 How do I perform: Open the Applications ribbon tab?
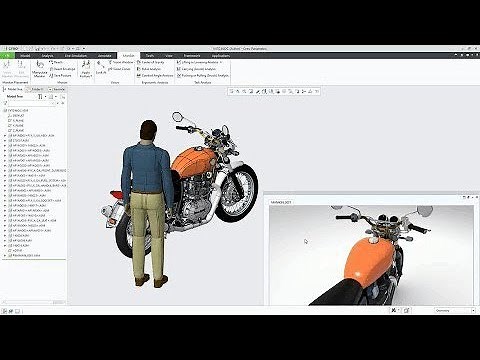tap(220, 56)
